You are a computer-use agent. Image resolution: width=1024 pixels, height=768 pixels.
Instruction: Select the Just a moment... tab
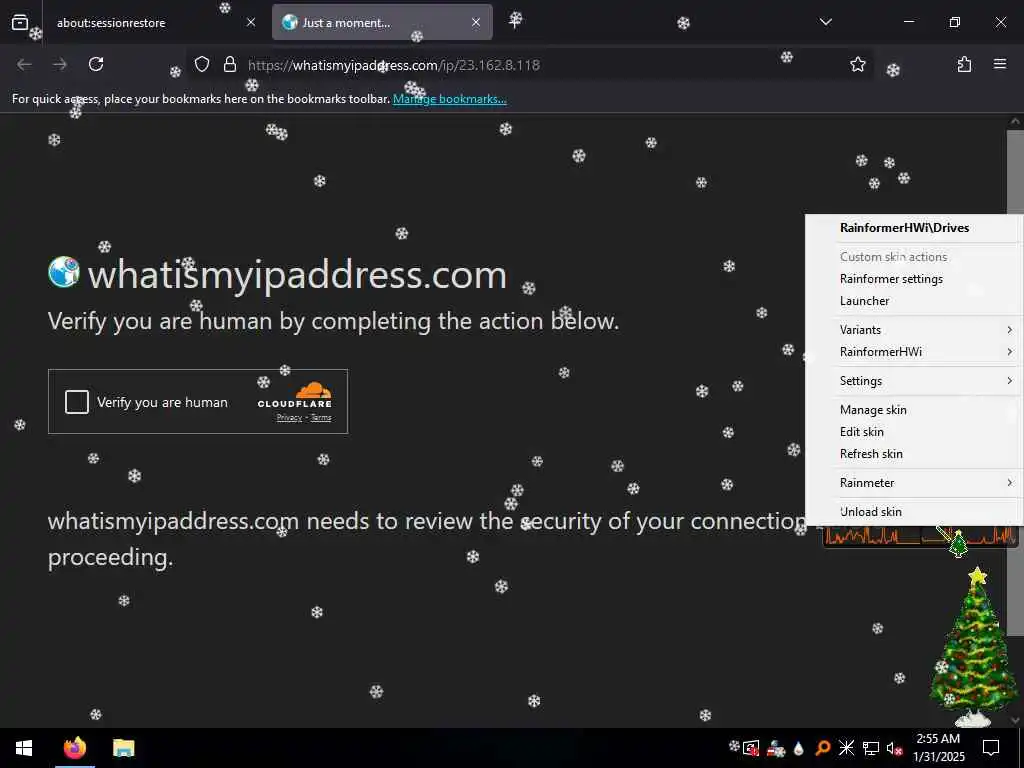coord(382,22)
